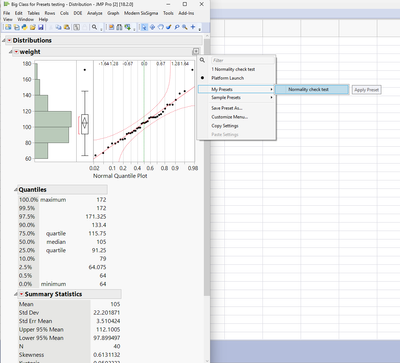The height and width of the screenshot is (363, 400).
Task: Click the save disk icon
Action: coord(40,27)
